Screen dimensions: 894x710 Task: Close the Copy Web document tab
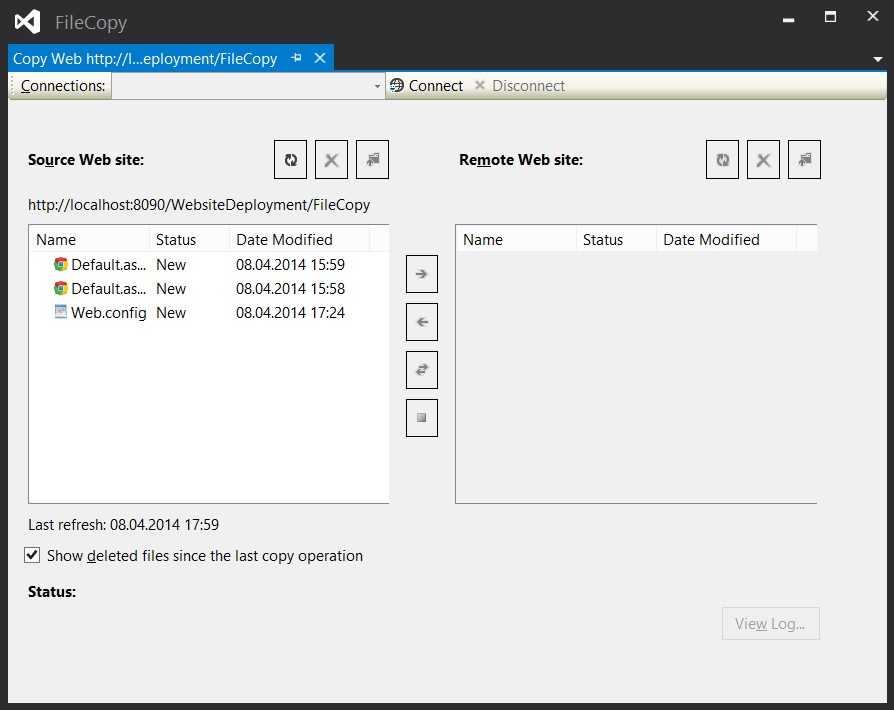pyautogui.click(x=320, y=59)
